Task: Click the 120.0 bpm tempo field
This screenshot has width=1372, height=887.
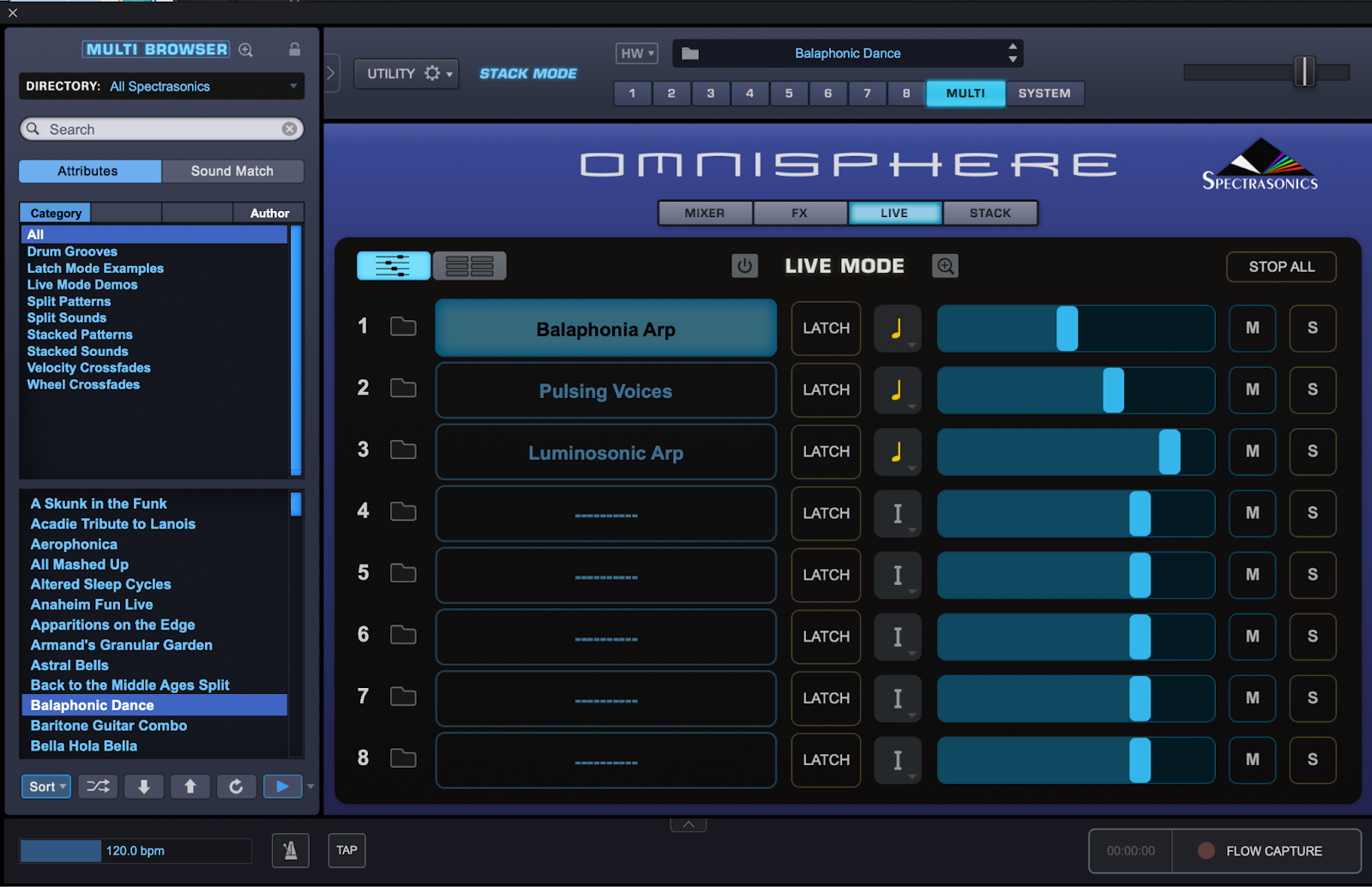Action: [x=135, y=850]
